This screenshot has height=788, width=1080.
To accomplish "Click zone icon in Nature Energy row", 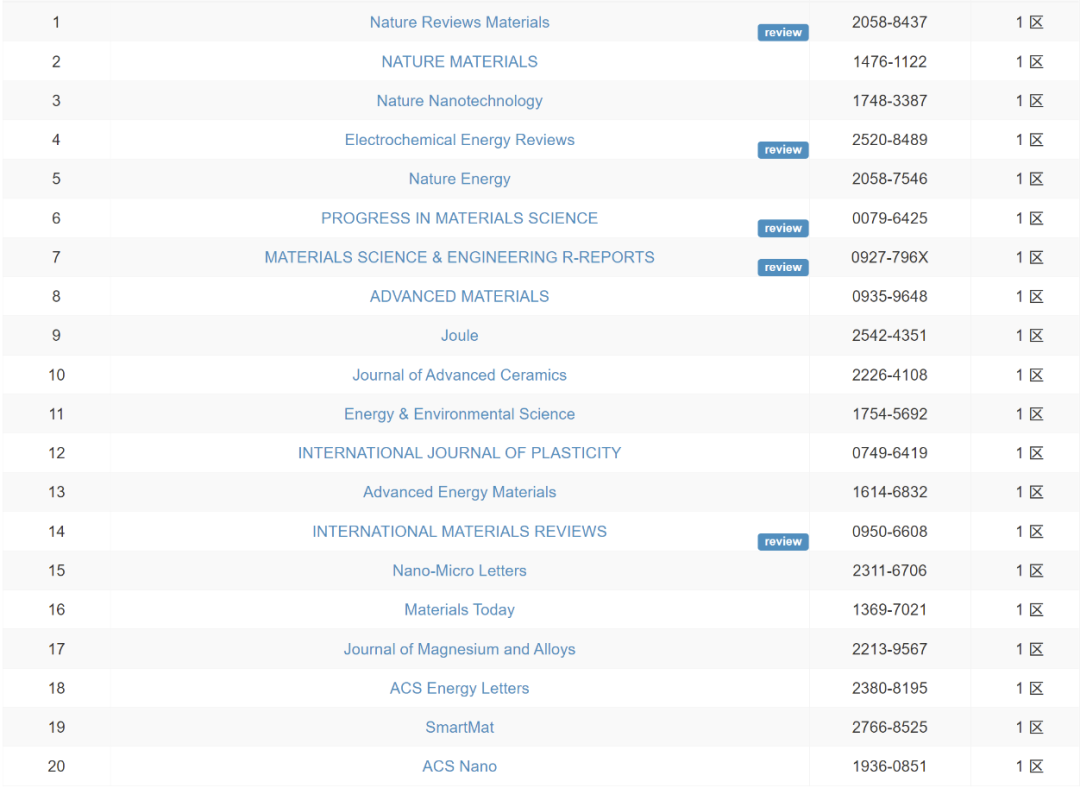I will click(x=1037, y=180).
